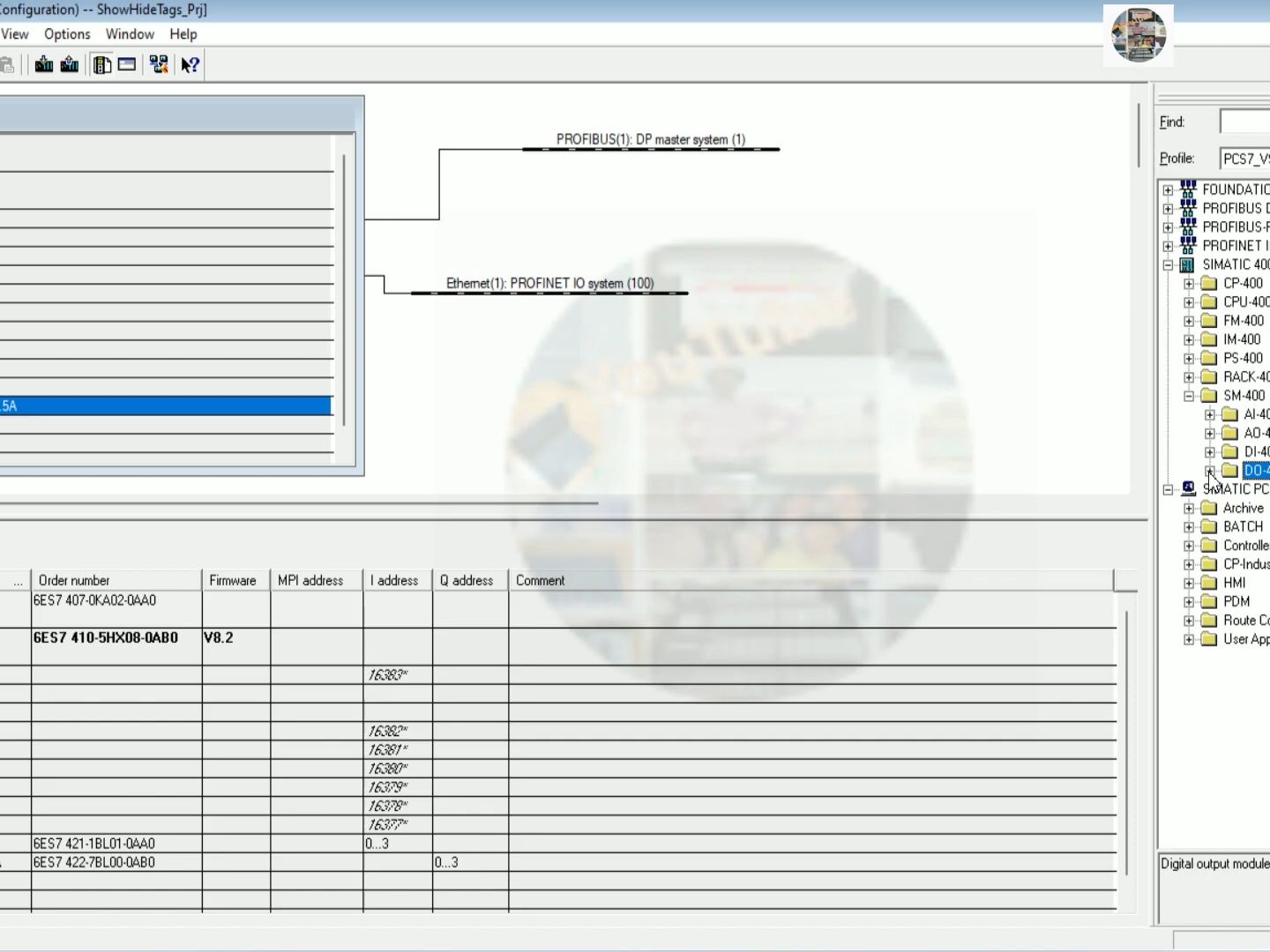Viewport: 1270px width, 952px height.
Task: Select order number 6ES7 407-0KA02-0AA0
Action: (x=94, y=600)
